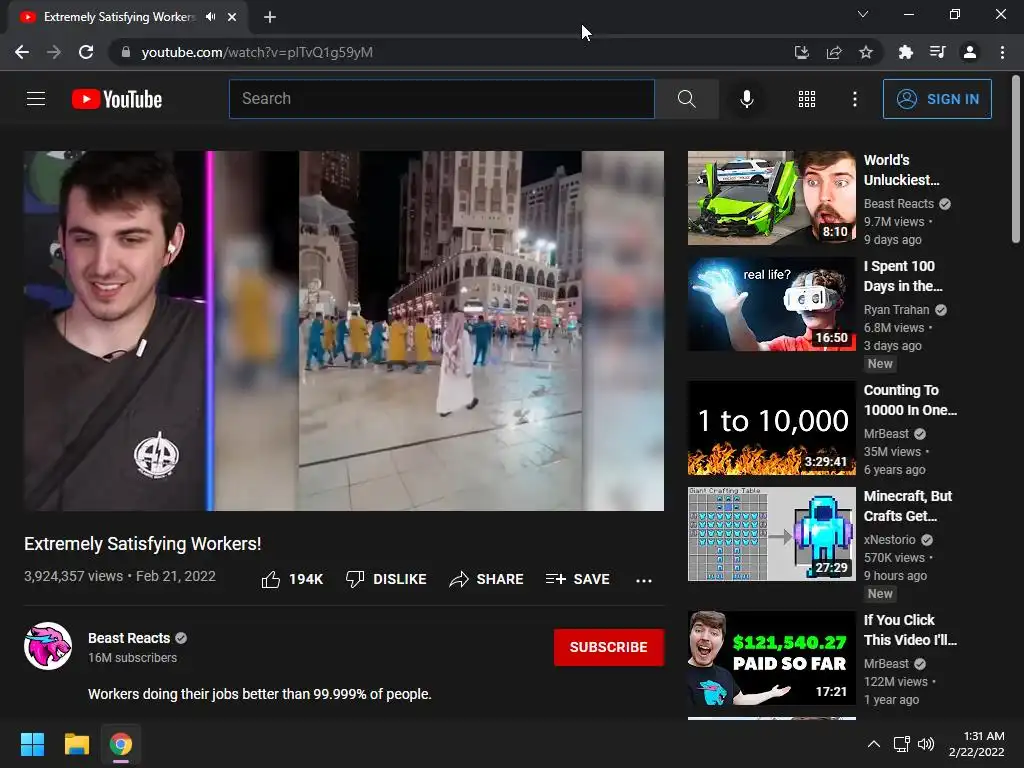Select the Extremely Satisfying Workers tab

(x=128, y=17)
